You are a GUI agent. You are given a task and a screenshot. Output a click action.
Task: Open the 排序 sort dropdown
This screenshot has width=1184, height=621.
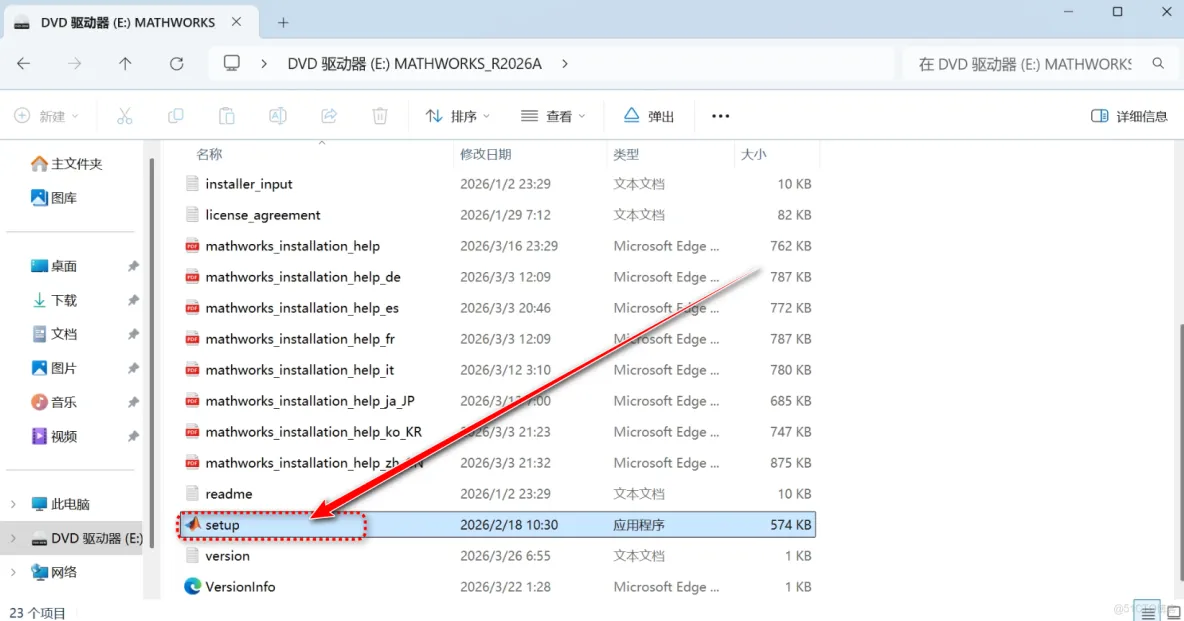[x=458, y=116]
